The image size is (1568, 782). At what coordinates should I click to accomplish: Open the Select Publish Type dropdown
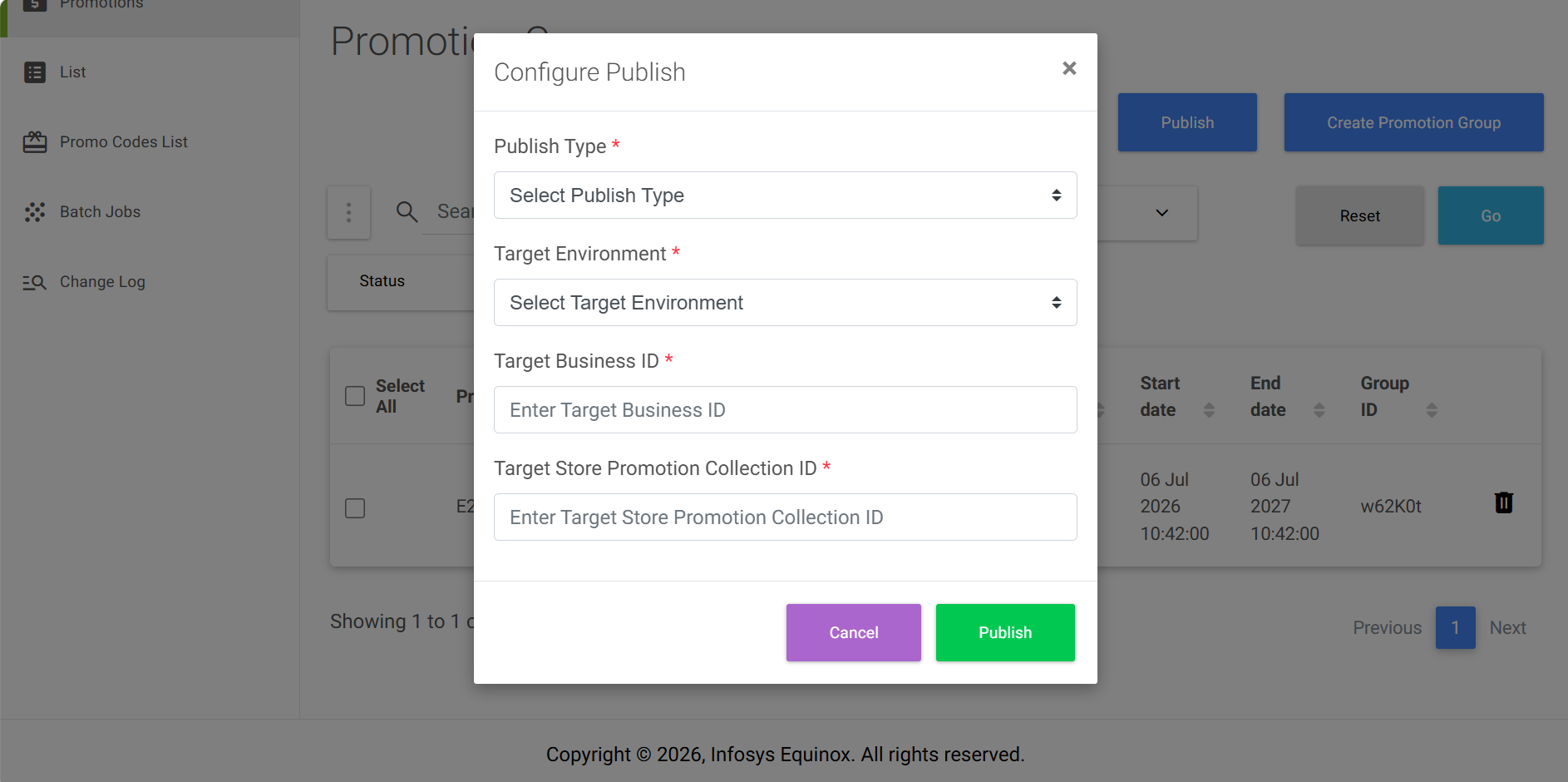click(x=785, y=195)
